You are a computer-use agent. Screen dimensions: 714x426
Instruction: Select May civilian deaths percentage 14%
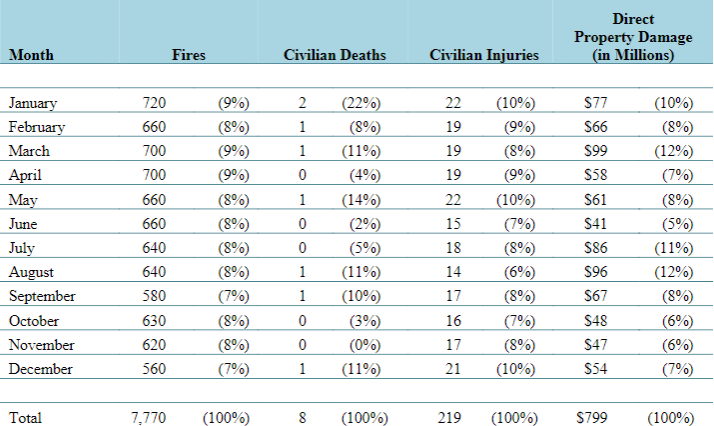(361, 200)
